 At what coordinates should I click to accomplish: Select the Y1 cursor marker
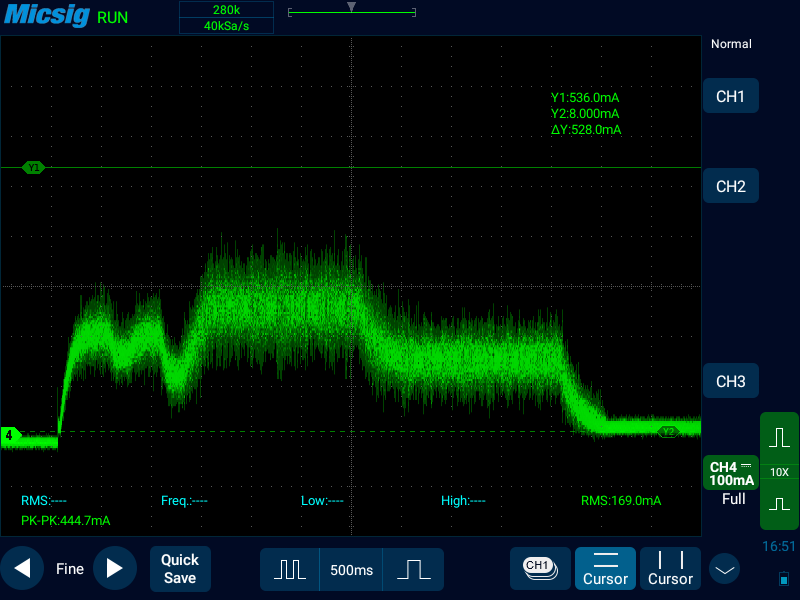click(x=34, y=168)
